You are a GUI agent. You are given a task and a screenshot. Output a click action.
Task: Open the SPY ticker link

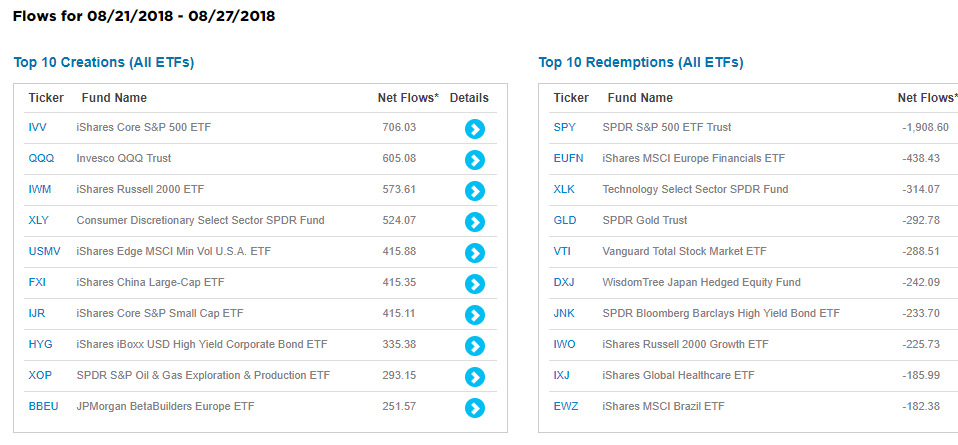pos(565,127)
